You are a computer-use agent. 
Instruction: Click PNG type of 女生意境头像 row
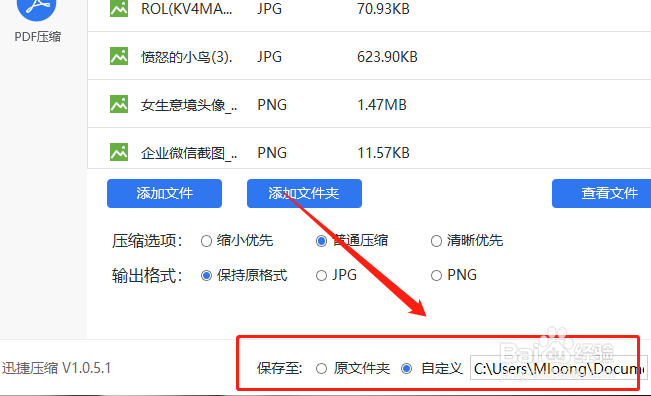pos(272,105)
